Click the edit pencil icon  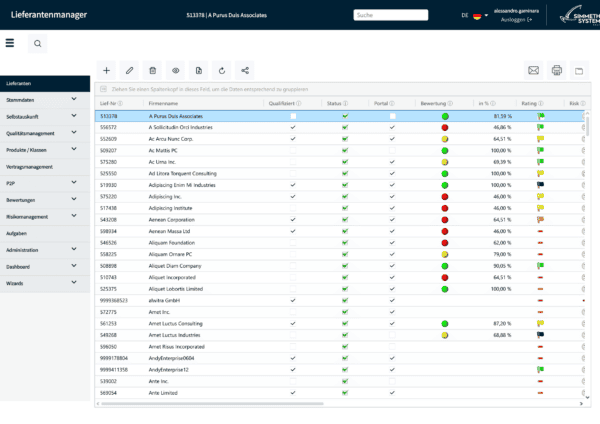[x=129, y=71]
